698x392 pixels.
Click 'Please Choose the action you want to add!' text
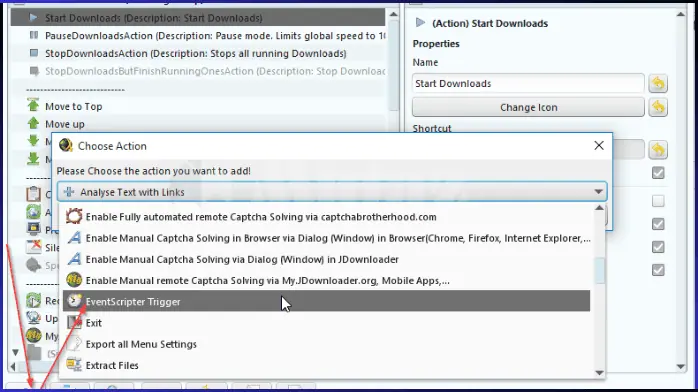(154, 171)
